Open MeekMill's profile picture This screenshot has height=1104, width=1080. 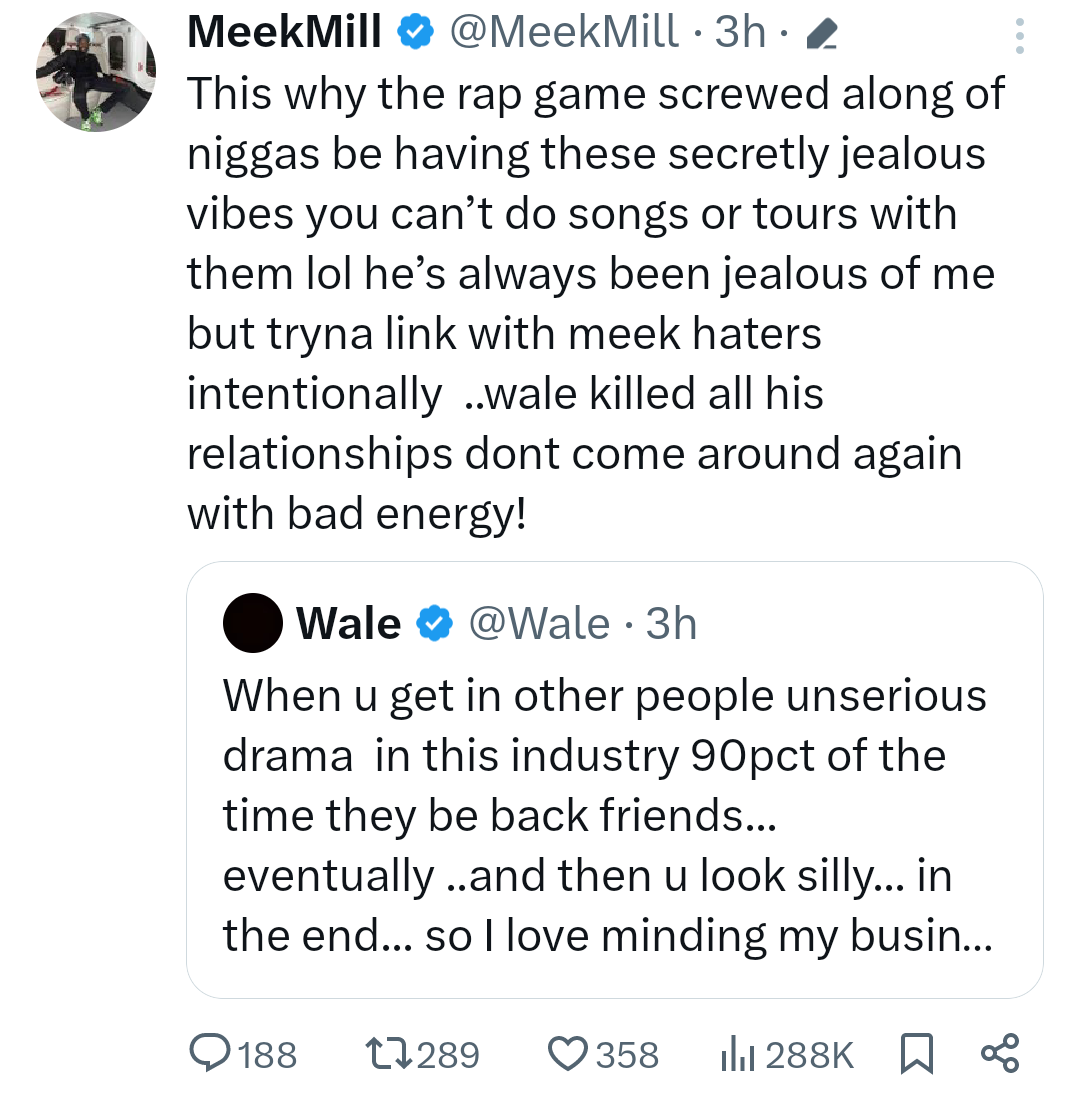pos(96,72)
